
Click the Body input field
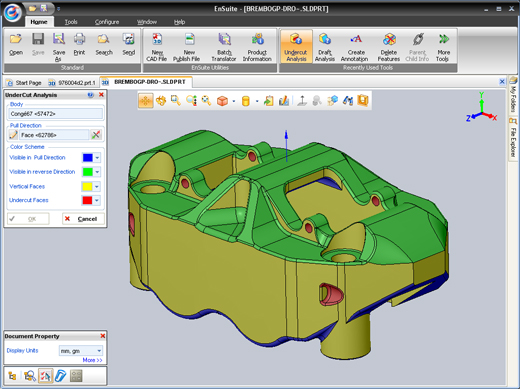click(55, 114)
